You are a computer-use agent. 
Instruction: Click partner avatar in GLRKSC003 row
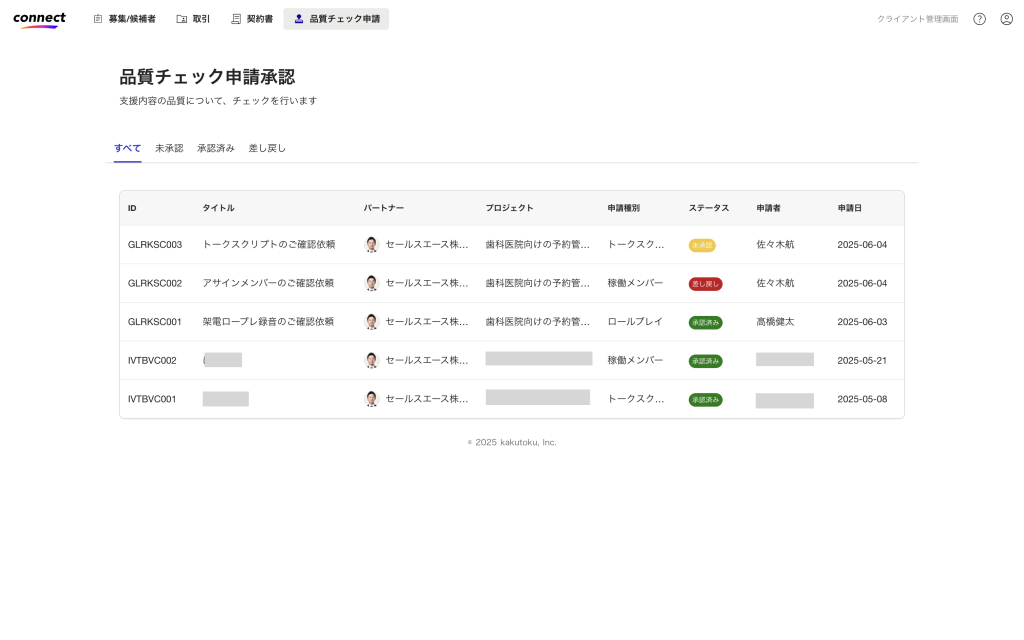pos(372,245)
